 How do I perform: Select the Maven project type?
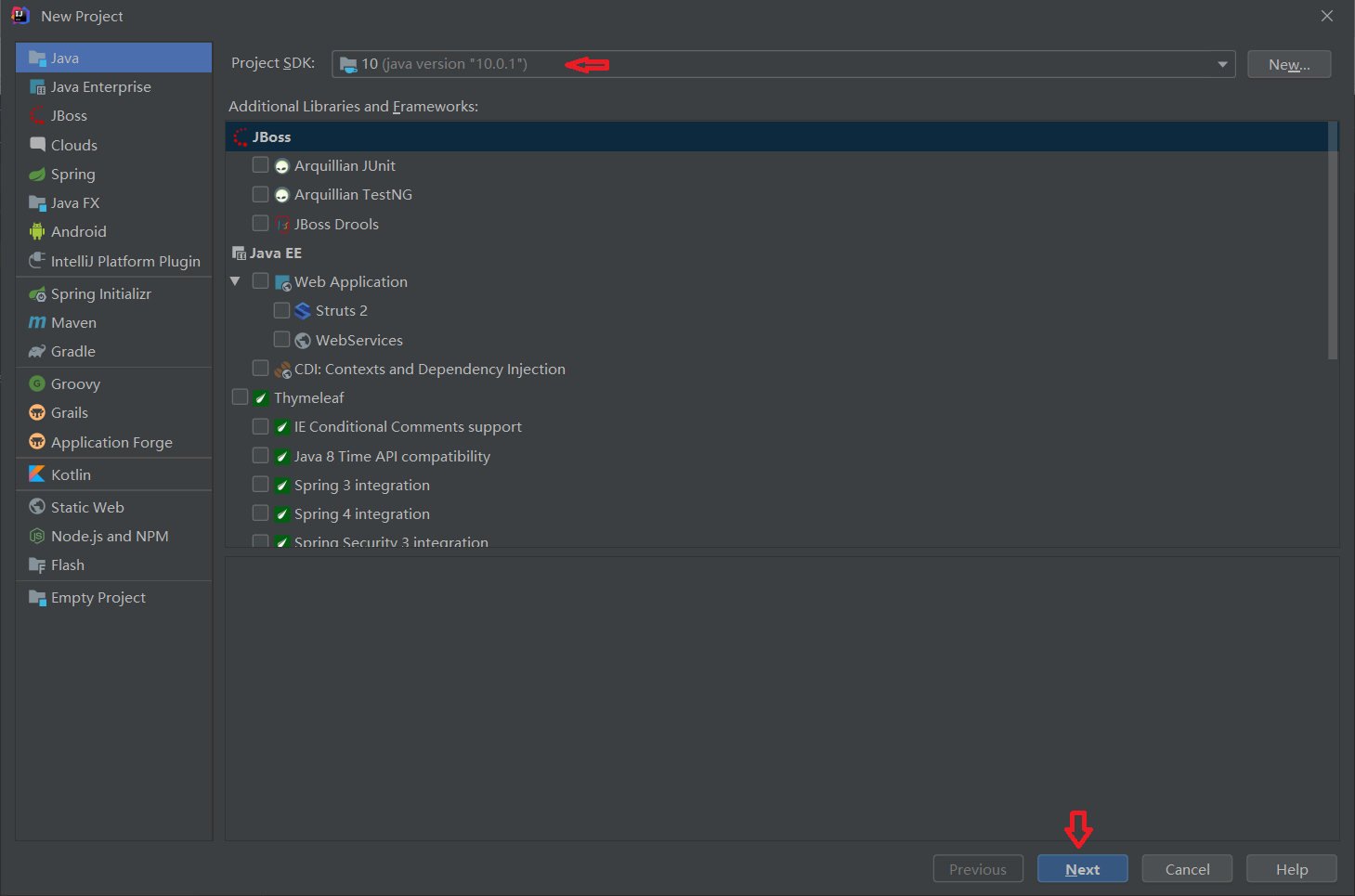(x=72, y=322)
